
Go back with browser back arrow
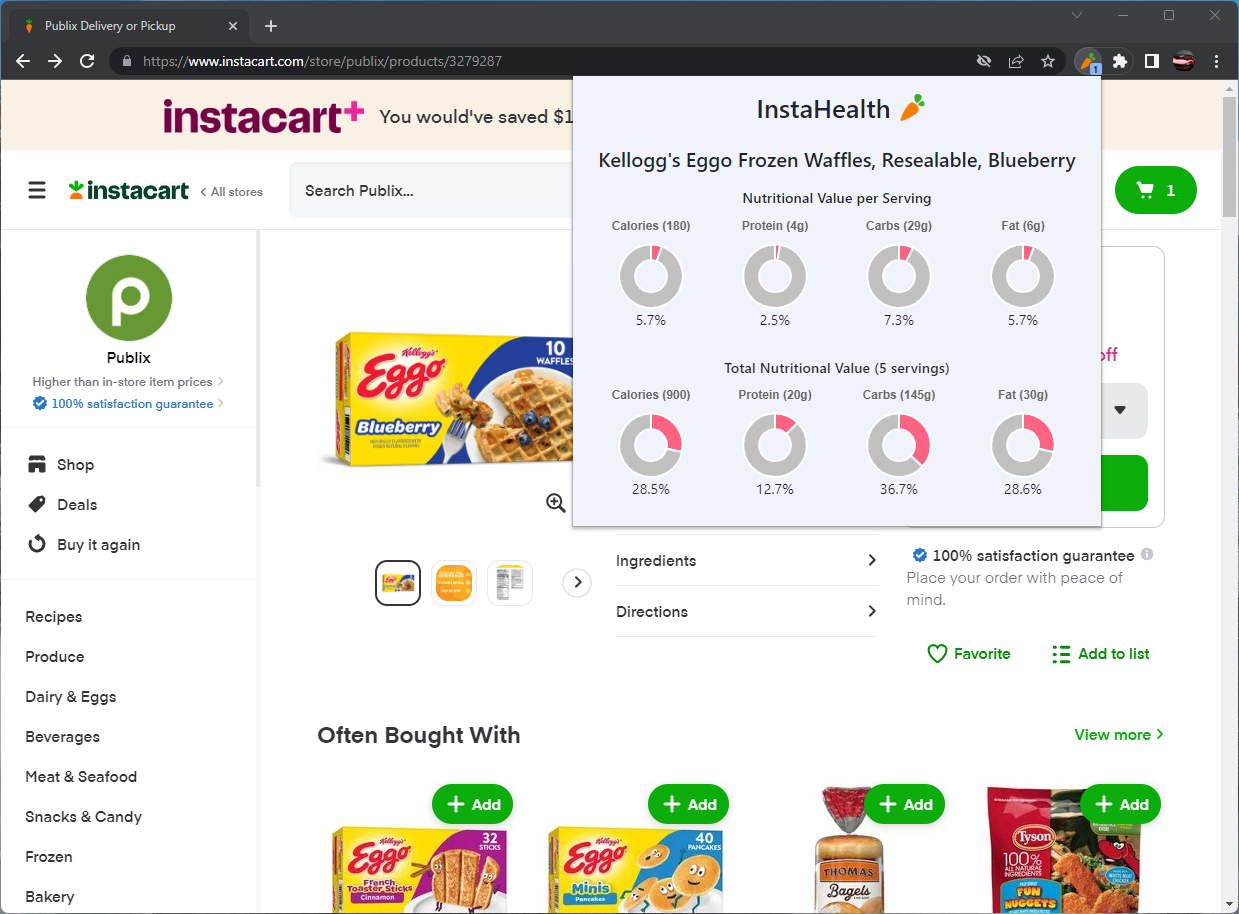pos(23,61)
